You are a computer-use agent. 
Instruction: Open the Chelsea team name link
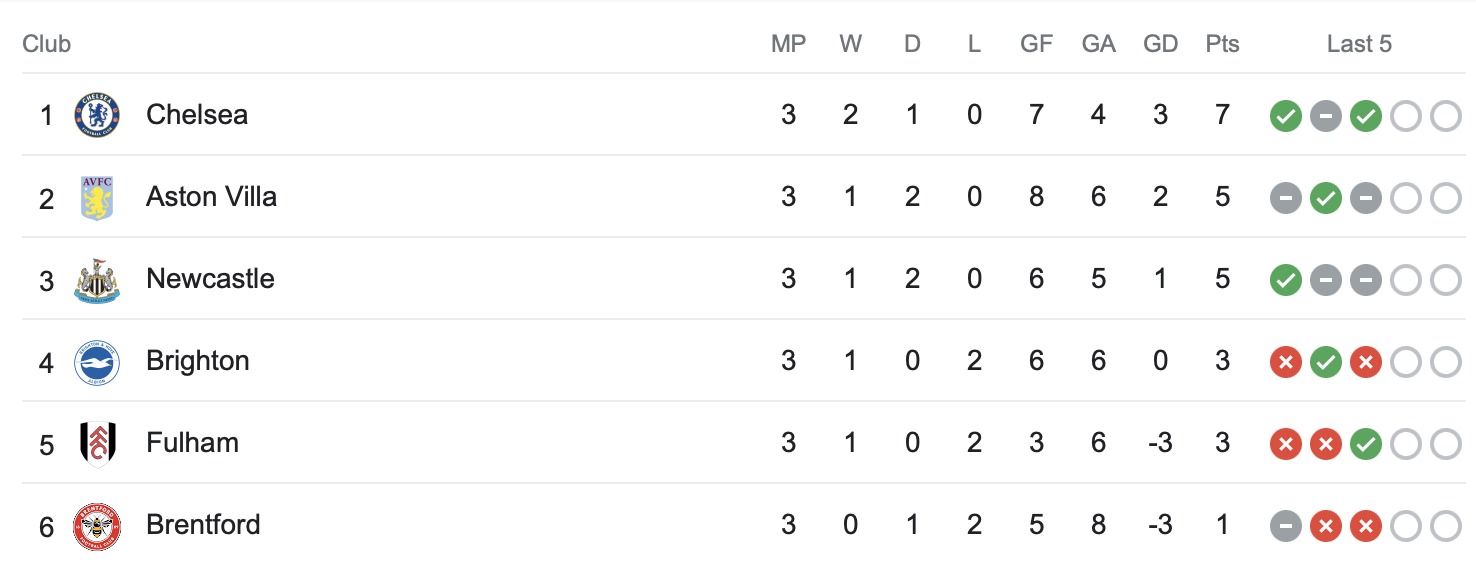click(x=197, y=115)
